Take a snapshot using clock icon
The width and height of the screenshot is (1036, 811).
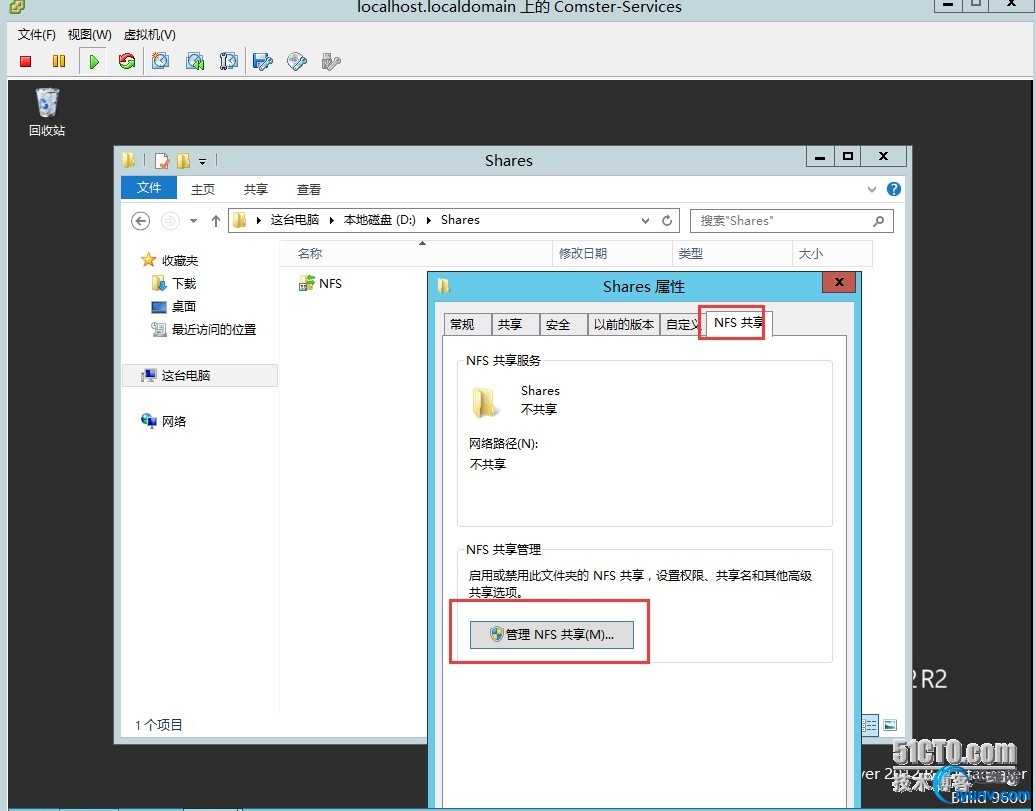(x=161, y=61)
